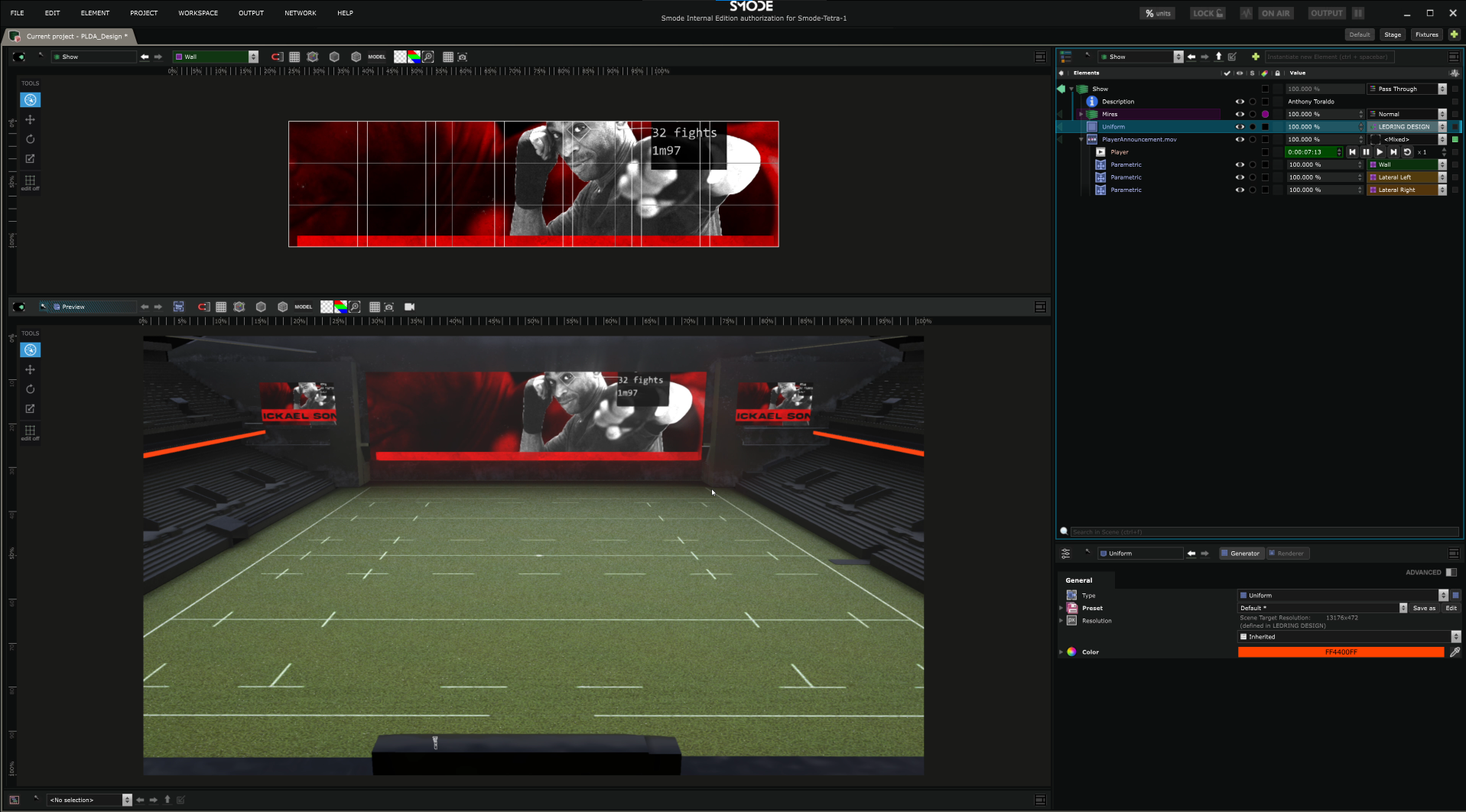Open the WORKSPACE menu
The height and width of the screenshot is (812, 1466).
point(198,13)
